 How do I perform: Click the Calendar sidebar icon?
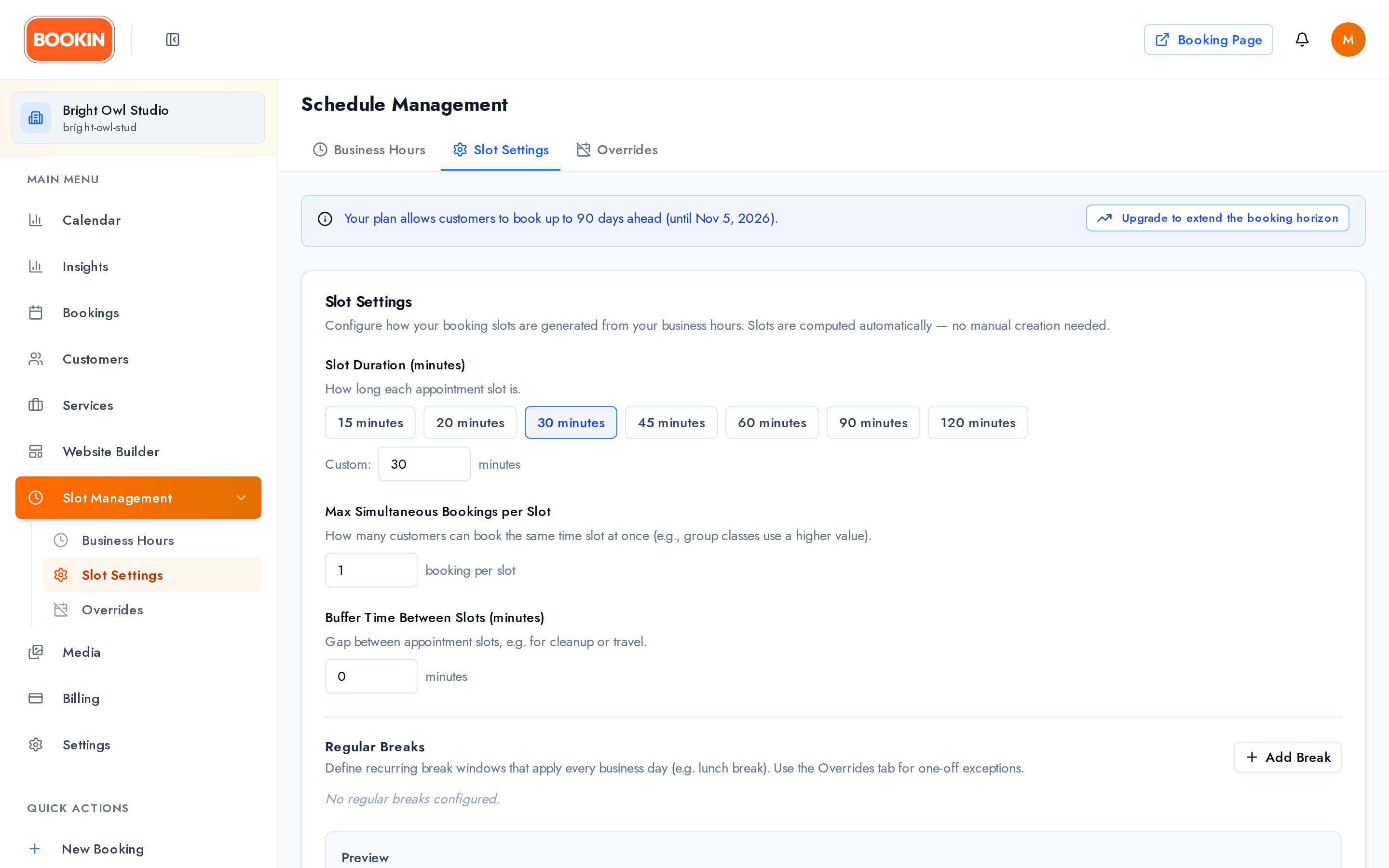coord(36,220)
